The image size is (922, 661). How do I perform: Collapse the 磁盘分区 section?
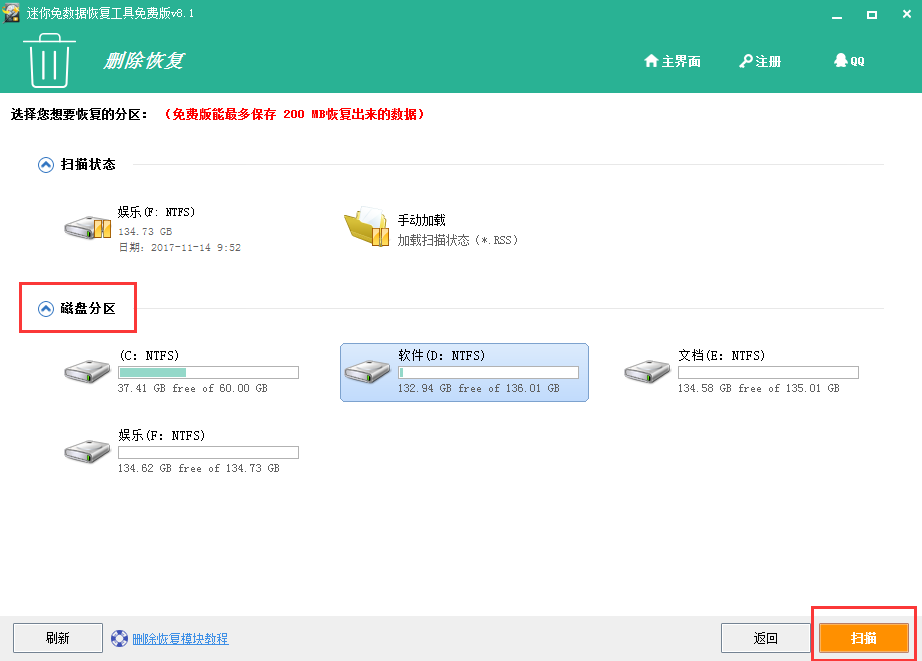(x=46, y=309)
